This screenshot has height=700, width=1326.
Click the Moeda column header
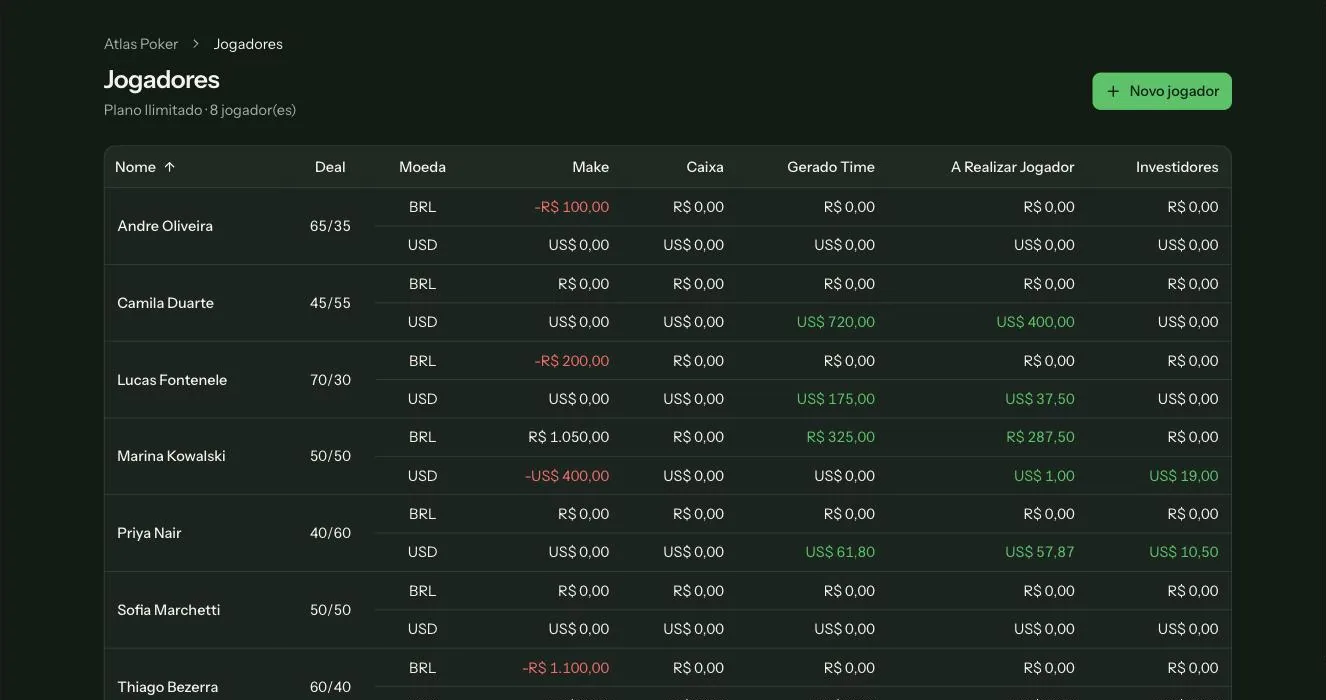(x=422, y=167)
